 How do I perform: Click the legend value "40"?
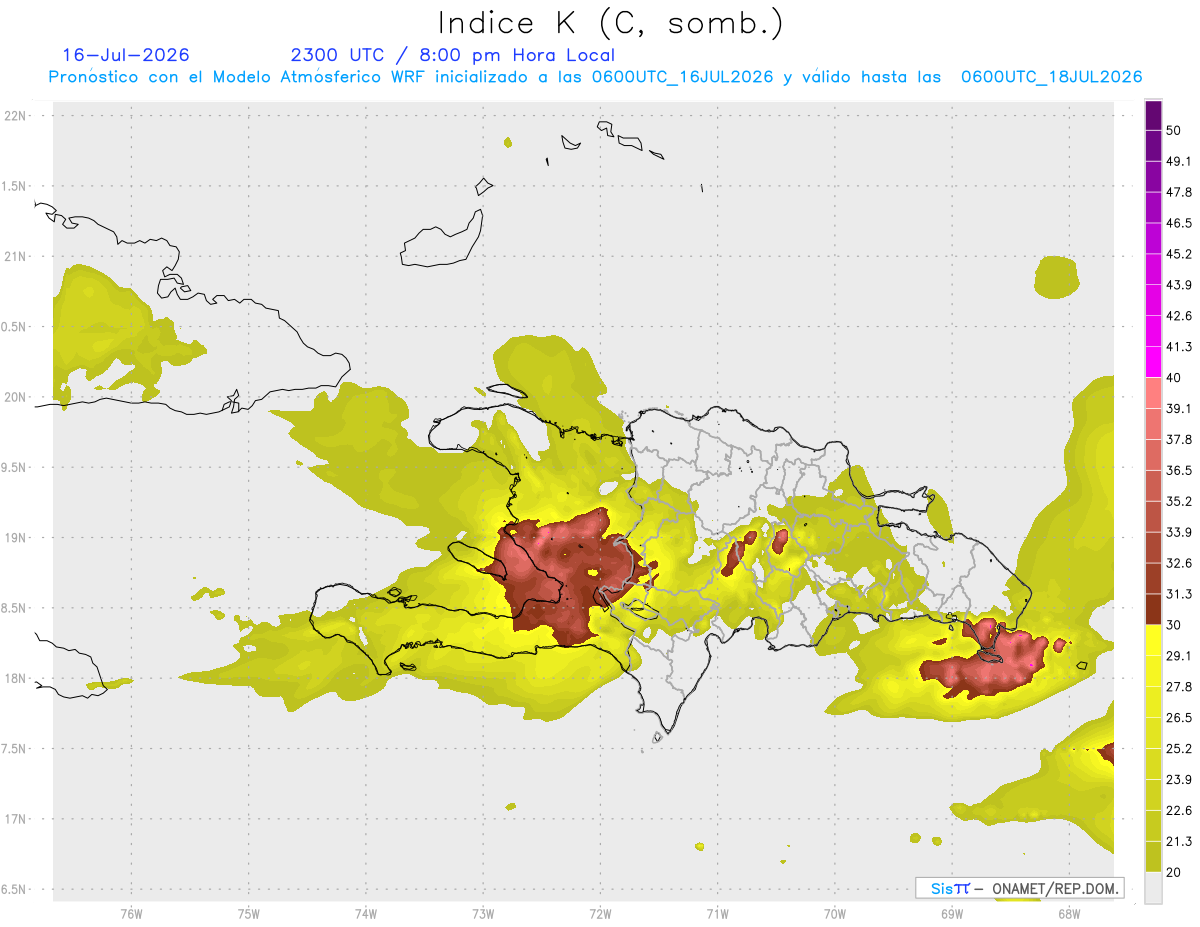click(x=1174, y=378)
